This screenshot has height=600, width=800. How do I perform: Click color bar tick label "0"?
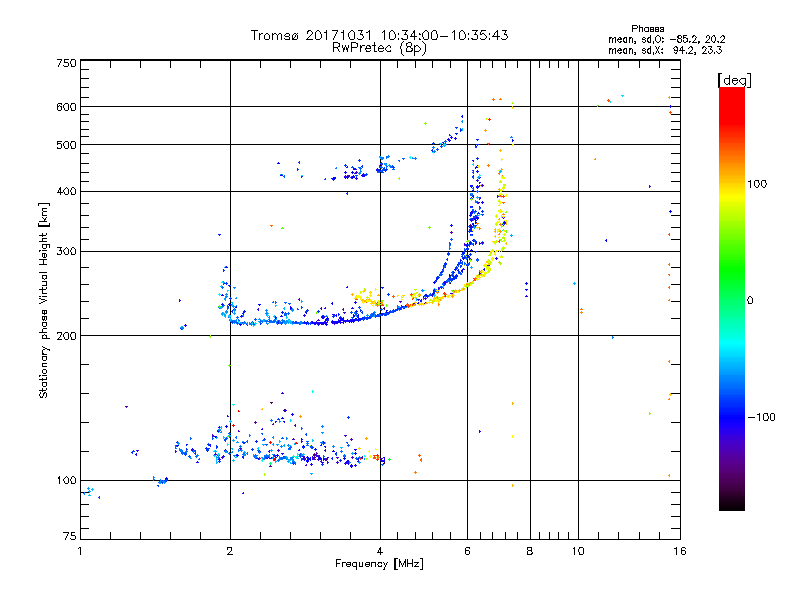pos(750,300)
